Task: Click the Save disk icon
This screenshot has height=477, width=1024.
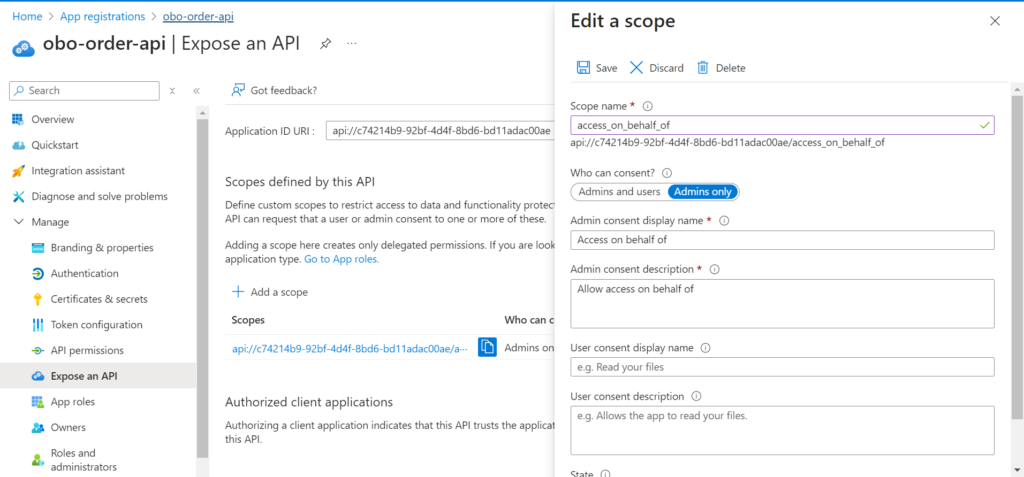Action: (x=583, y=68)
